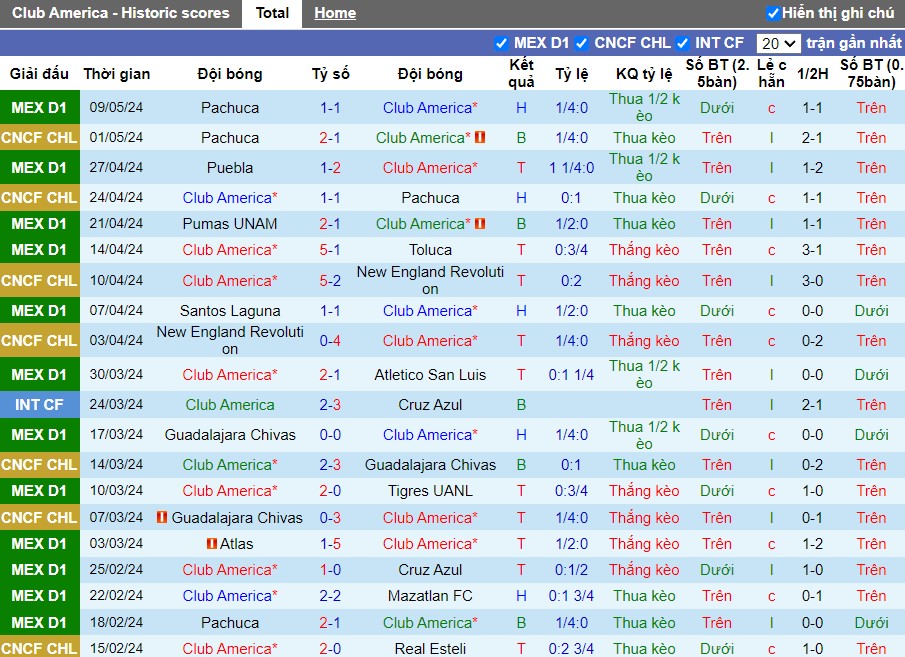The height and width of the screenshot is (657, 905).
Task: Click Thua kèo in Santos Laguna row
Action: pos(644,311)
